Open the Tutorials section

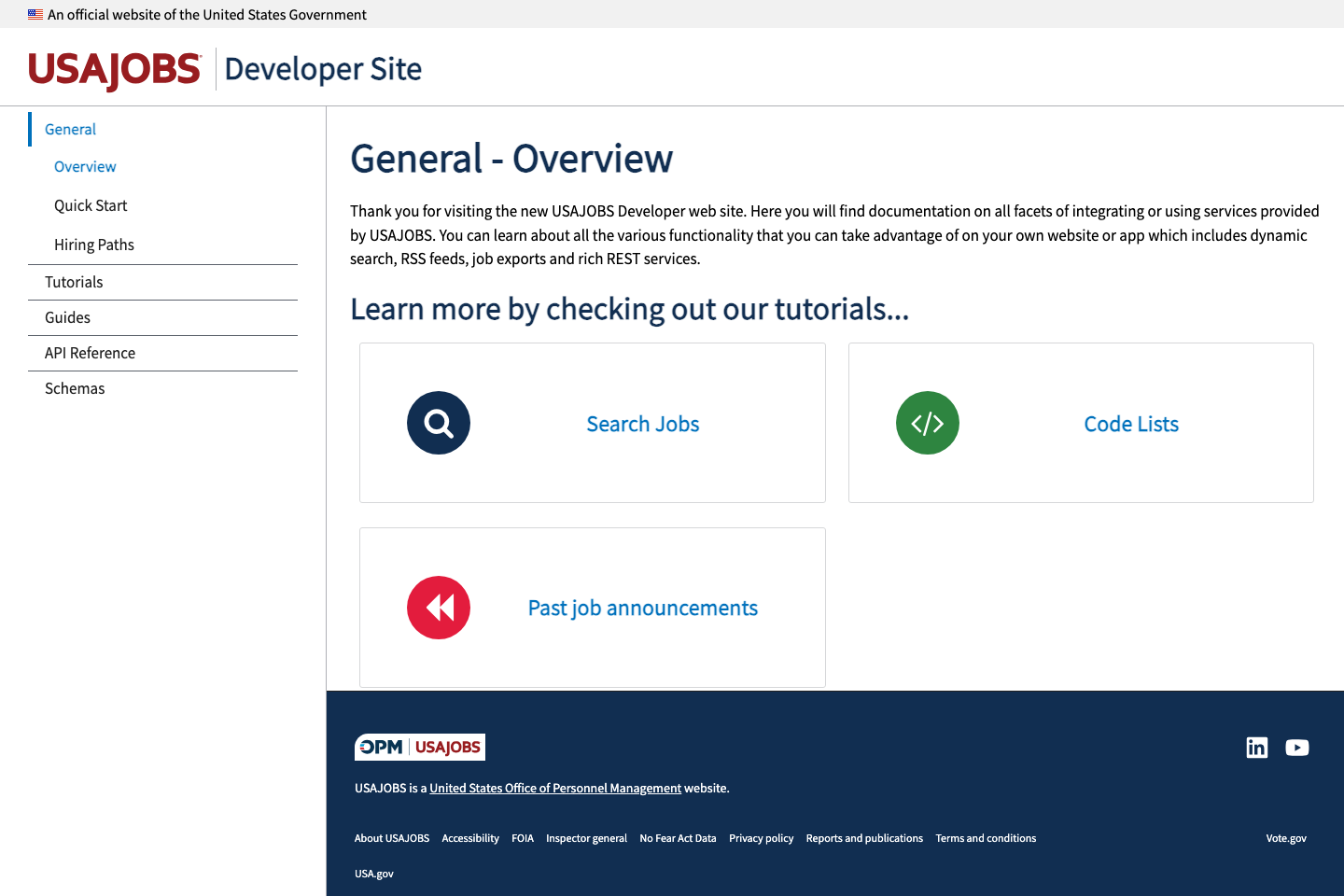pos(74,282)
